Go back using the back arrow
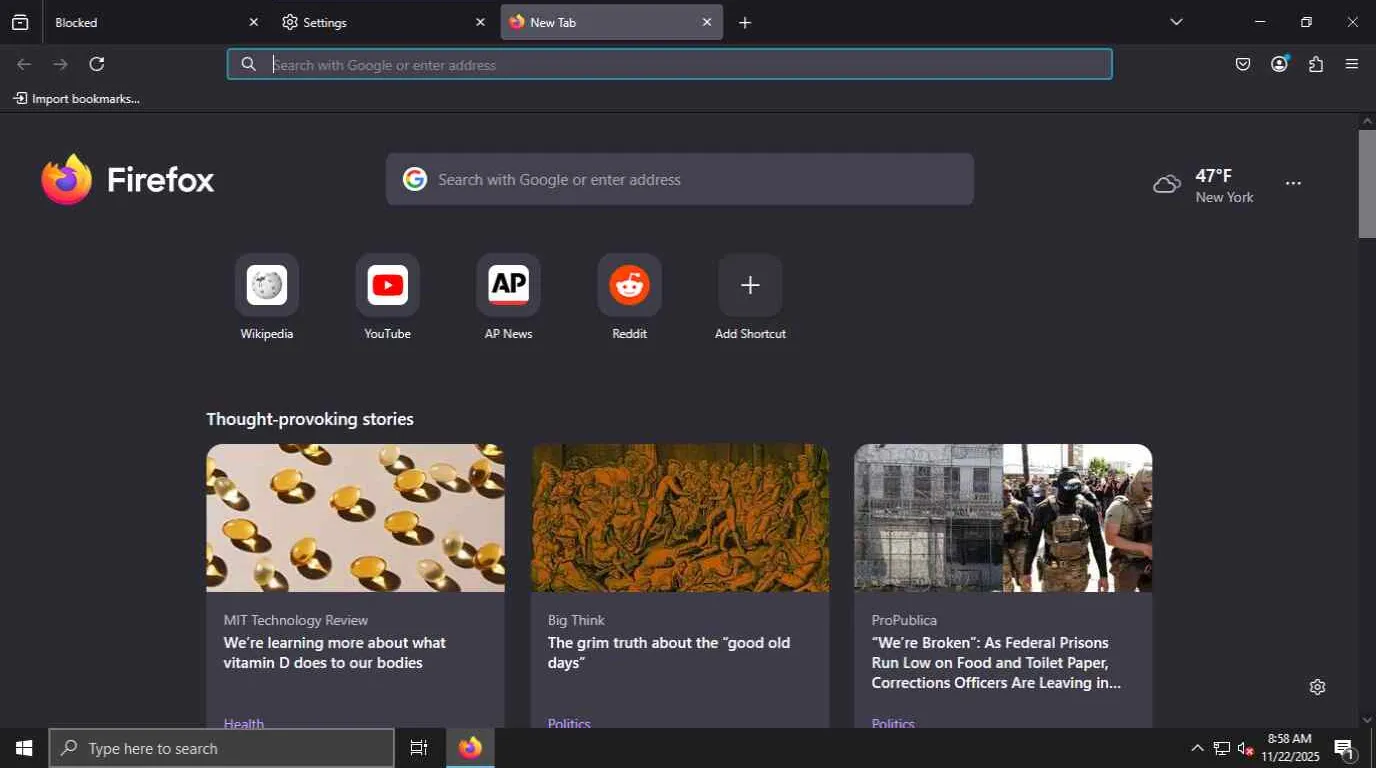Screen dimensions: 1376x768 coord(24,64)
